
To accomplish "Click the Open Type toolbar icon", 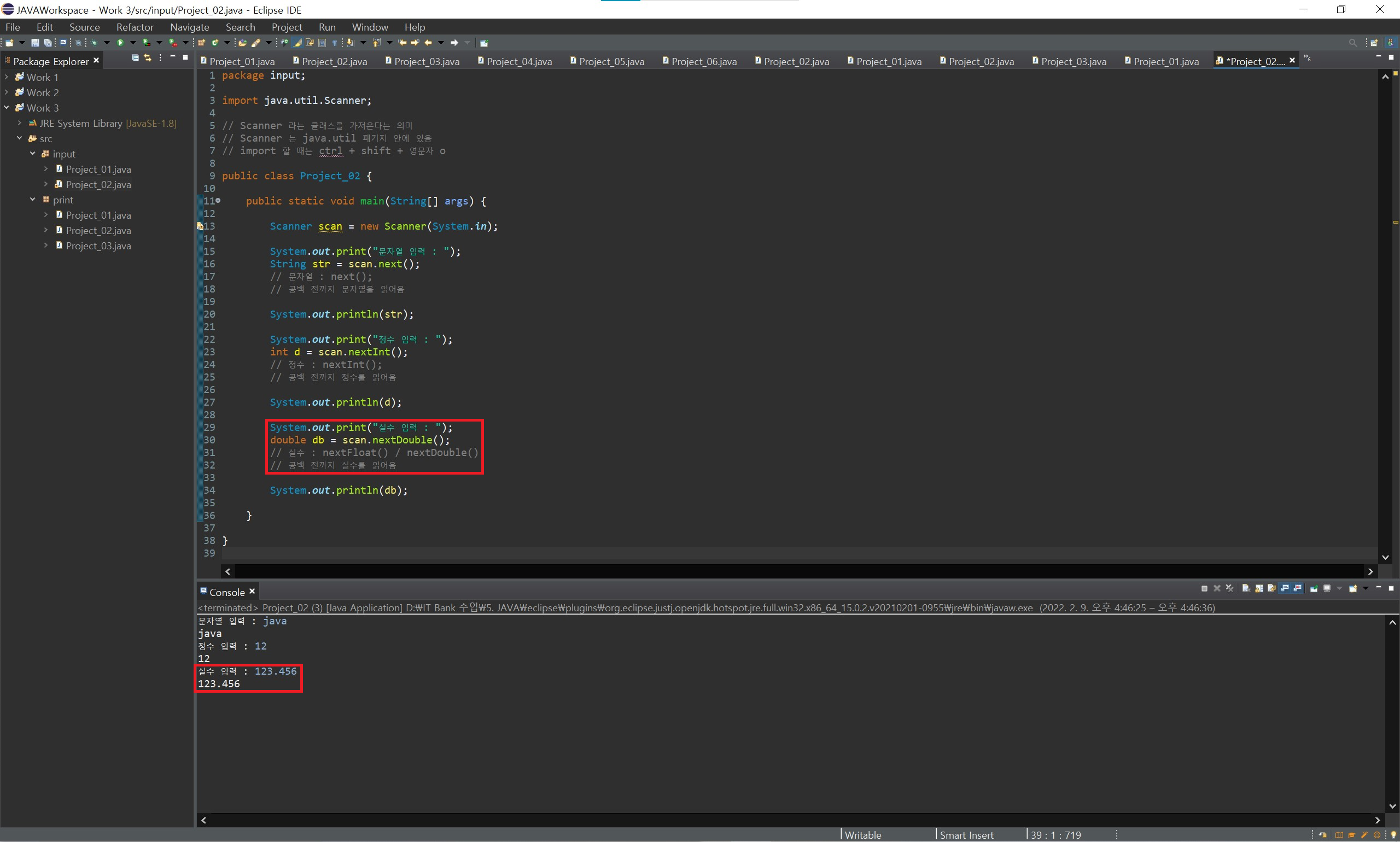I will [x=242, y=43].
